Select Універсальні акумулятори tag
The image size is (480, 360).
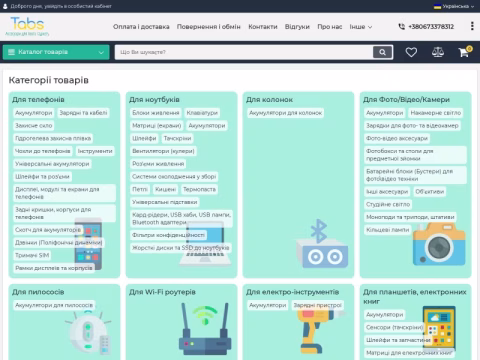pos(52,164)
